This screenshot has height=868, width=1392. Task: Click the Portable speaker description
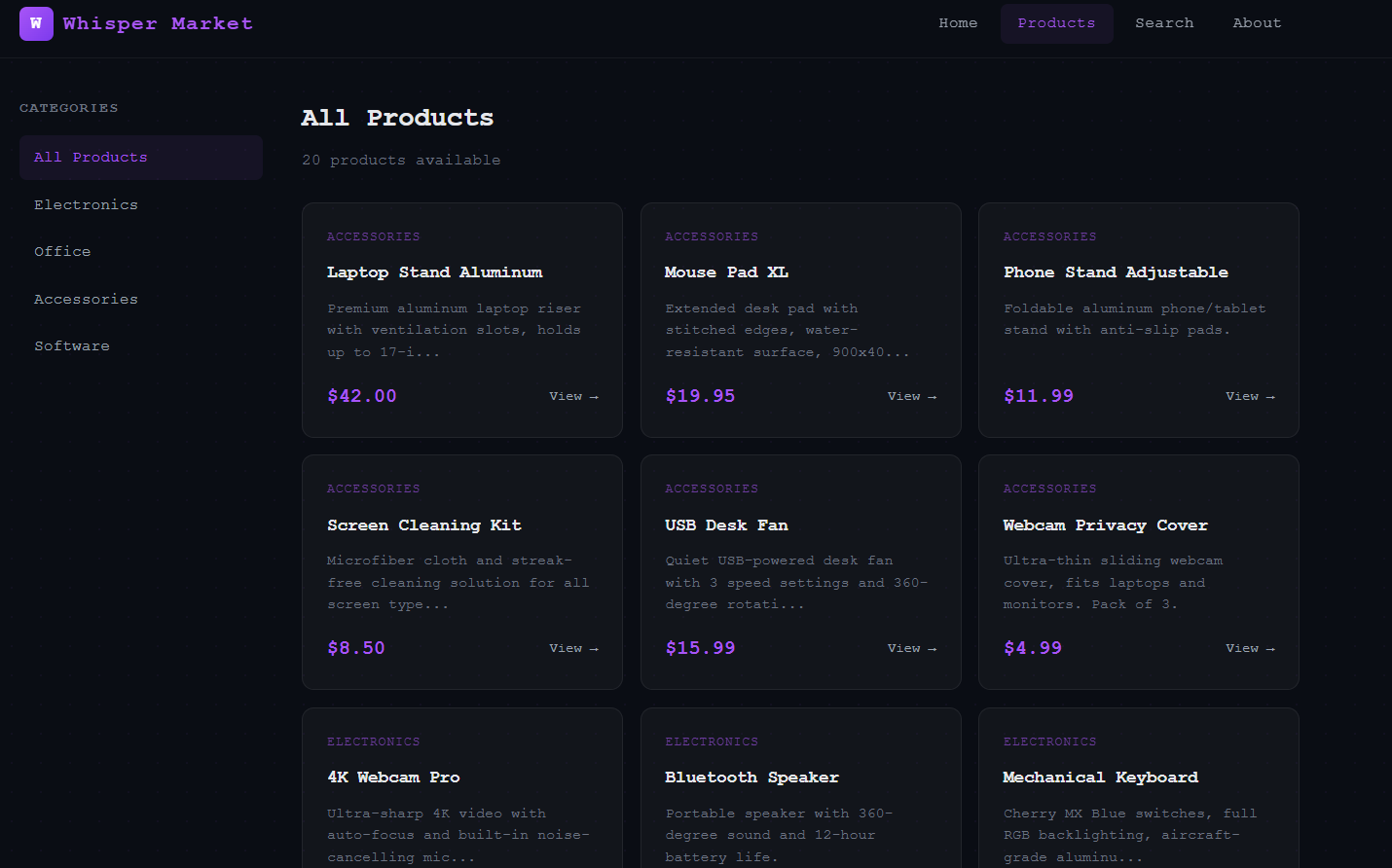click(x=779, y=835)
